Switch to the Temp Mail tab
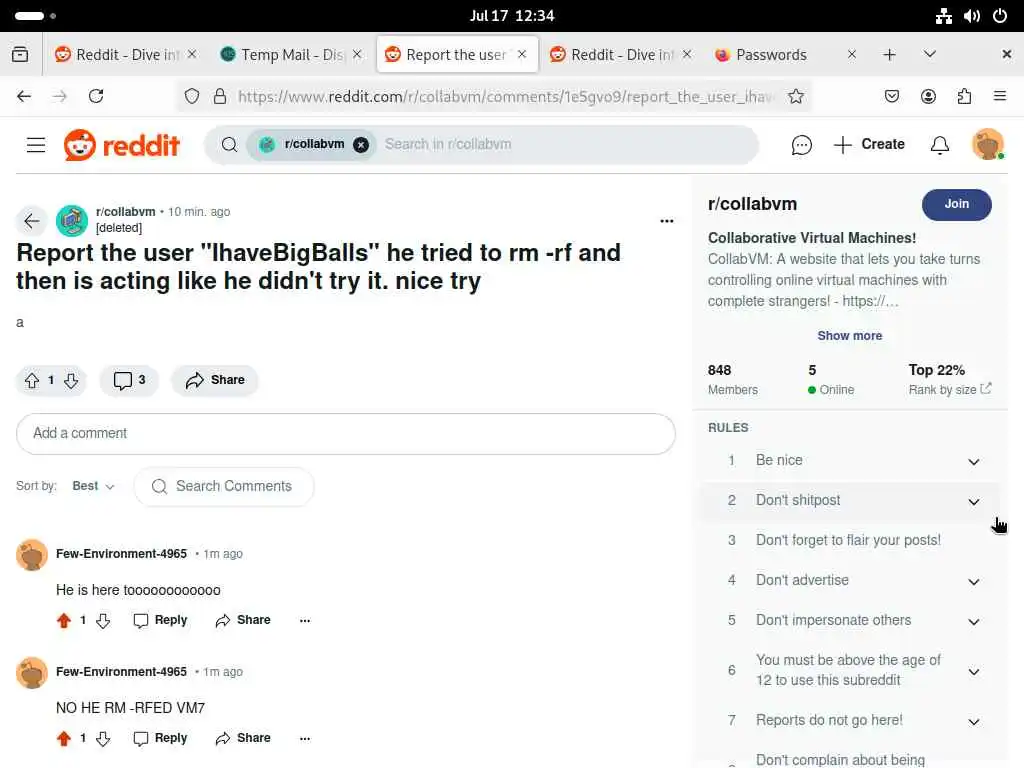1024x768 pixels. (x=291, y=55)
